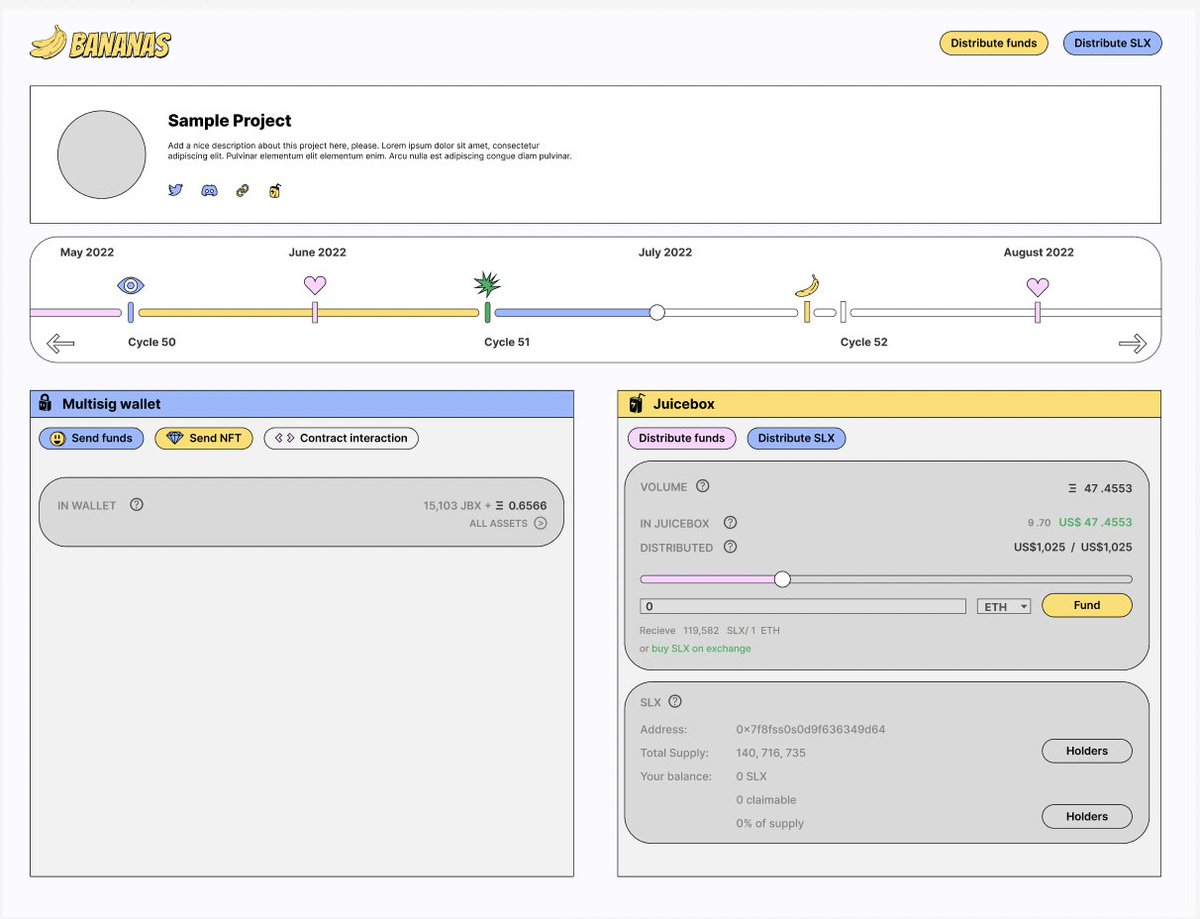The image size is (1200, 919).
Task: Click Total Supply value 140, 716, 735
Action: (771, 753)
